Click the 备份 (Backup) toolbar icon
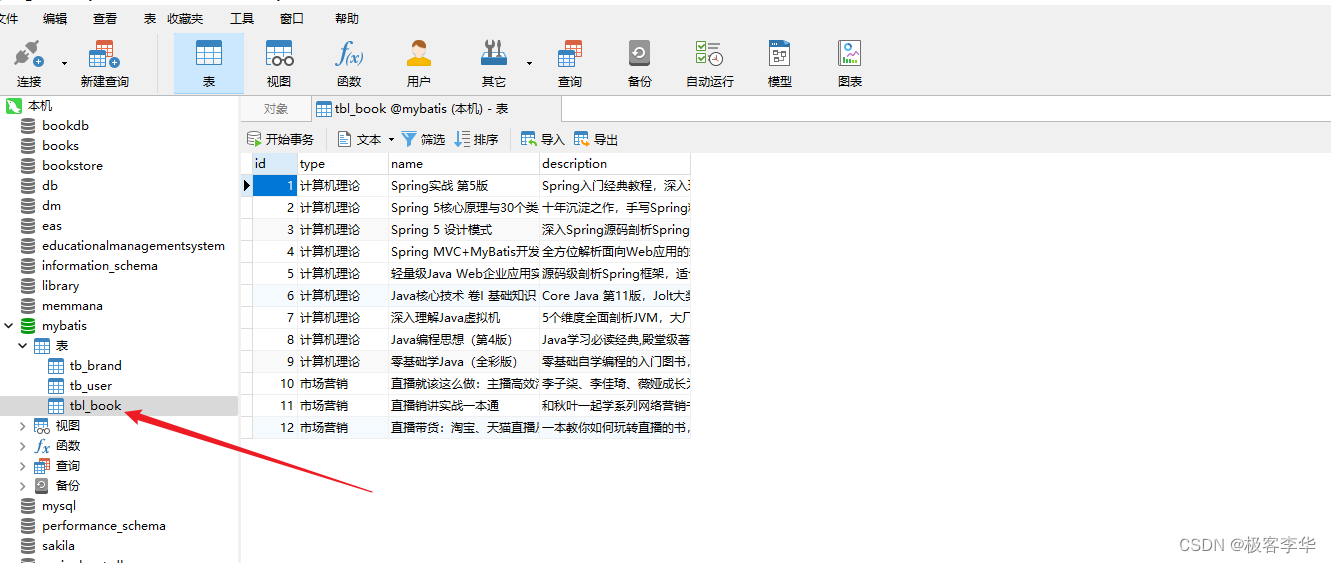1331x563 pixels. (640, 64)
